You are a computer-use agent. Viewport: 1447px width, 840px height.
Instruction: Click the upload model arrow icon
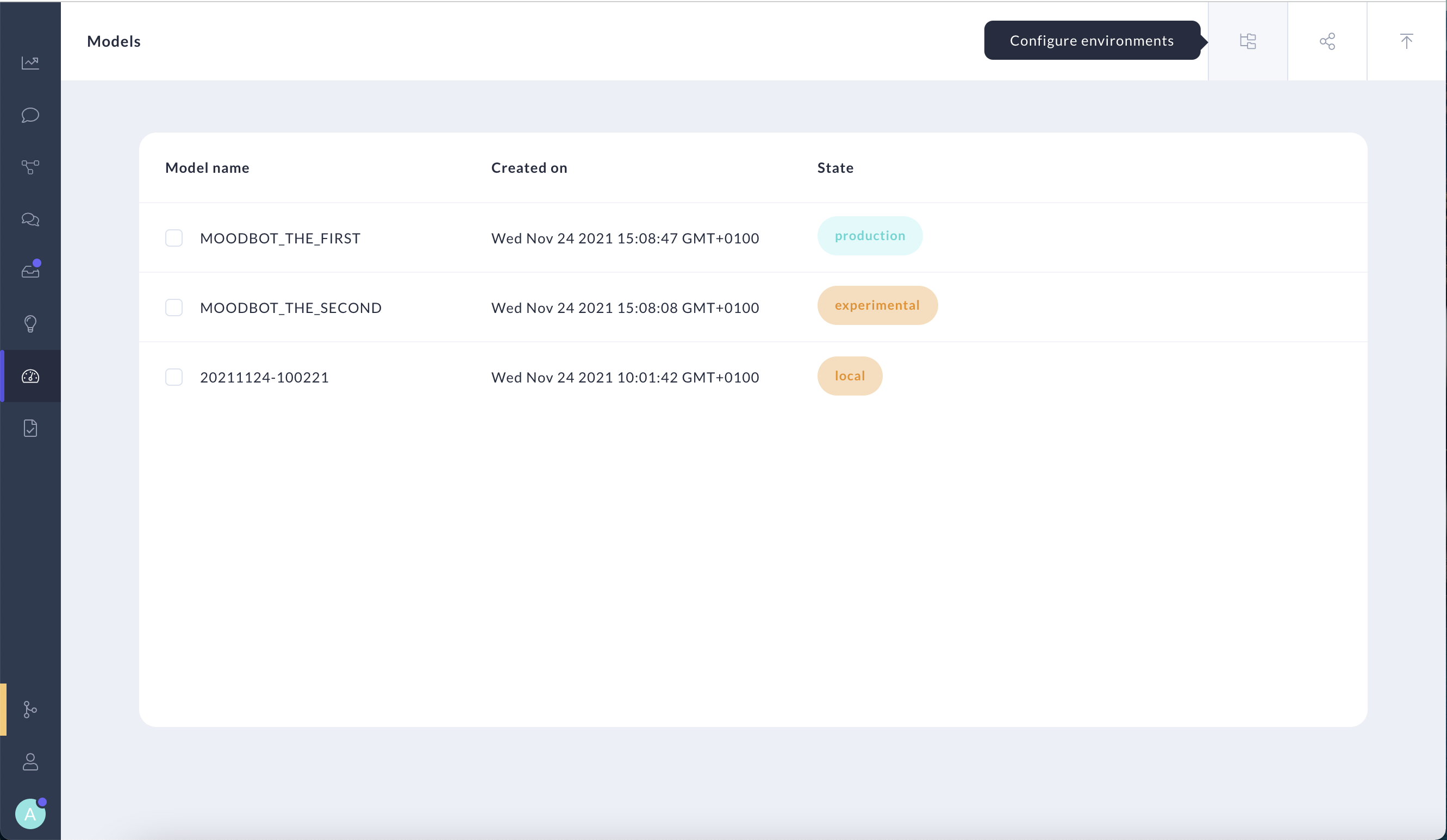click(x=1406, y=41)
